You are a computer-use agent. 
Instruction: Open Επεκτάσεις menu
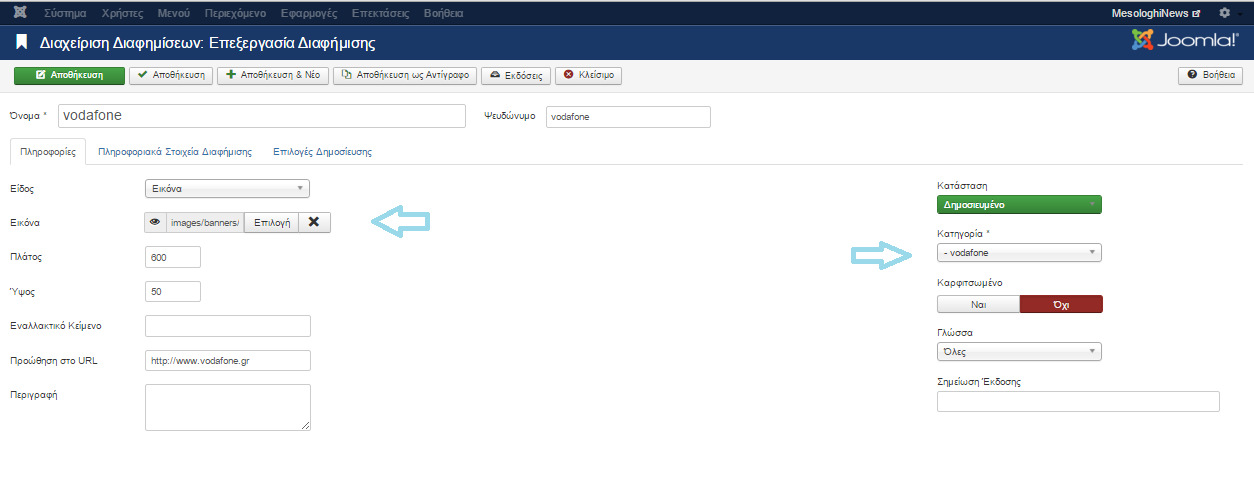point(380,14)
